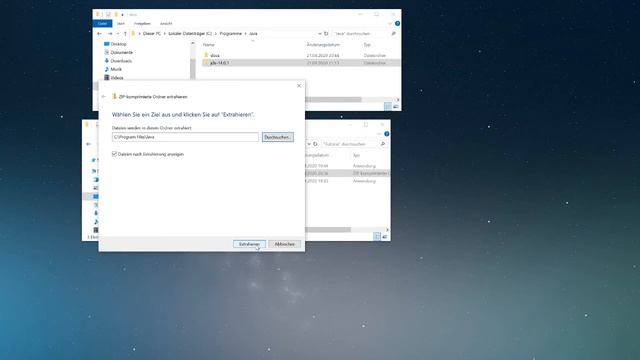
Task: Click the extraction destination path field
Action: [185, 137]
